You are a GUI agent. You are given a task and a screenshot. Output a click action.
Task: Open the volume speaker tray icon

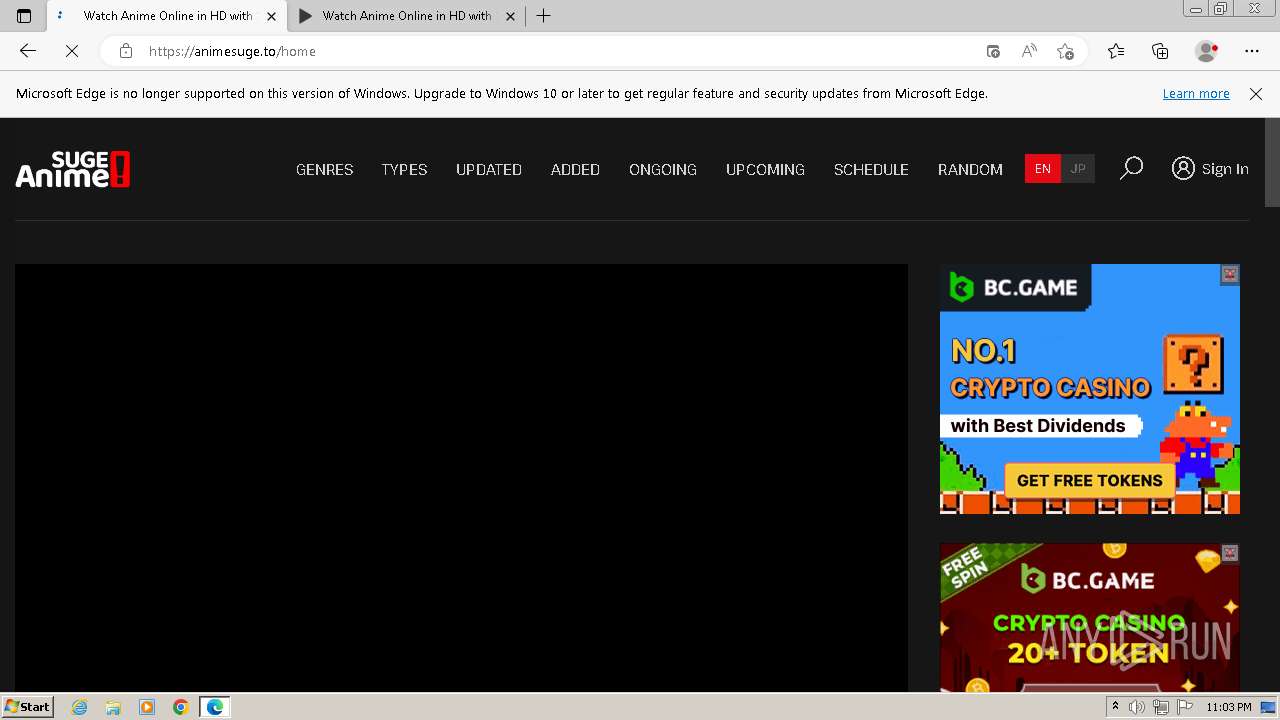[x=1137, y=707]
